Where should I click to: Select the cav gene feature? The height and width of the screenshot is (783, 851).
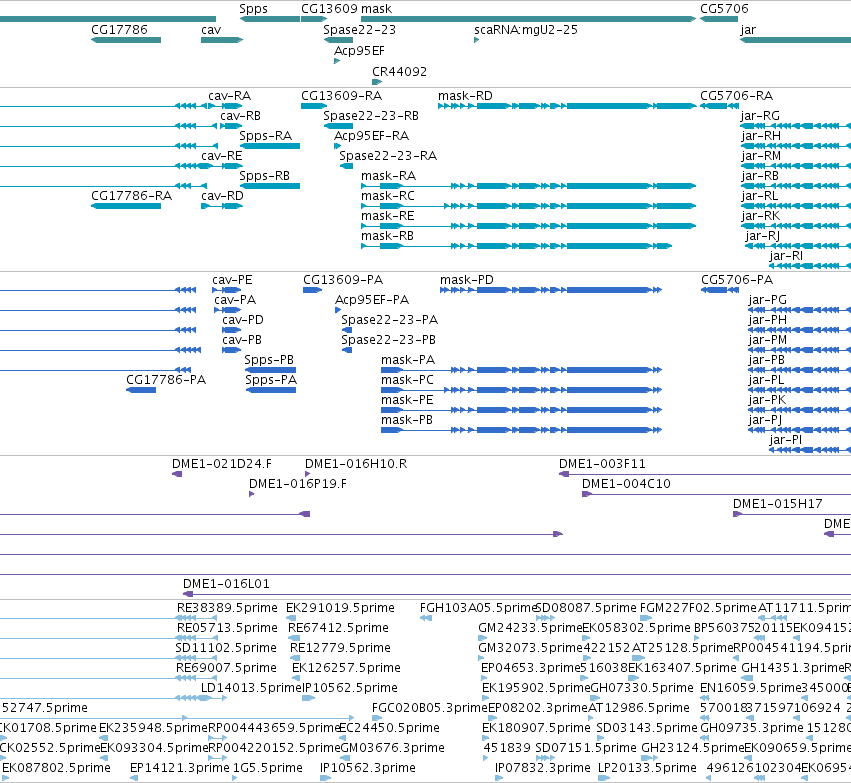pos(222,40)
